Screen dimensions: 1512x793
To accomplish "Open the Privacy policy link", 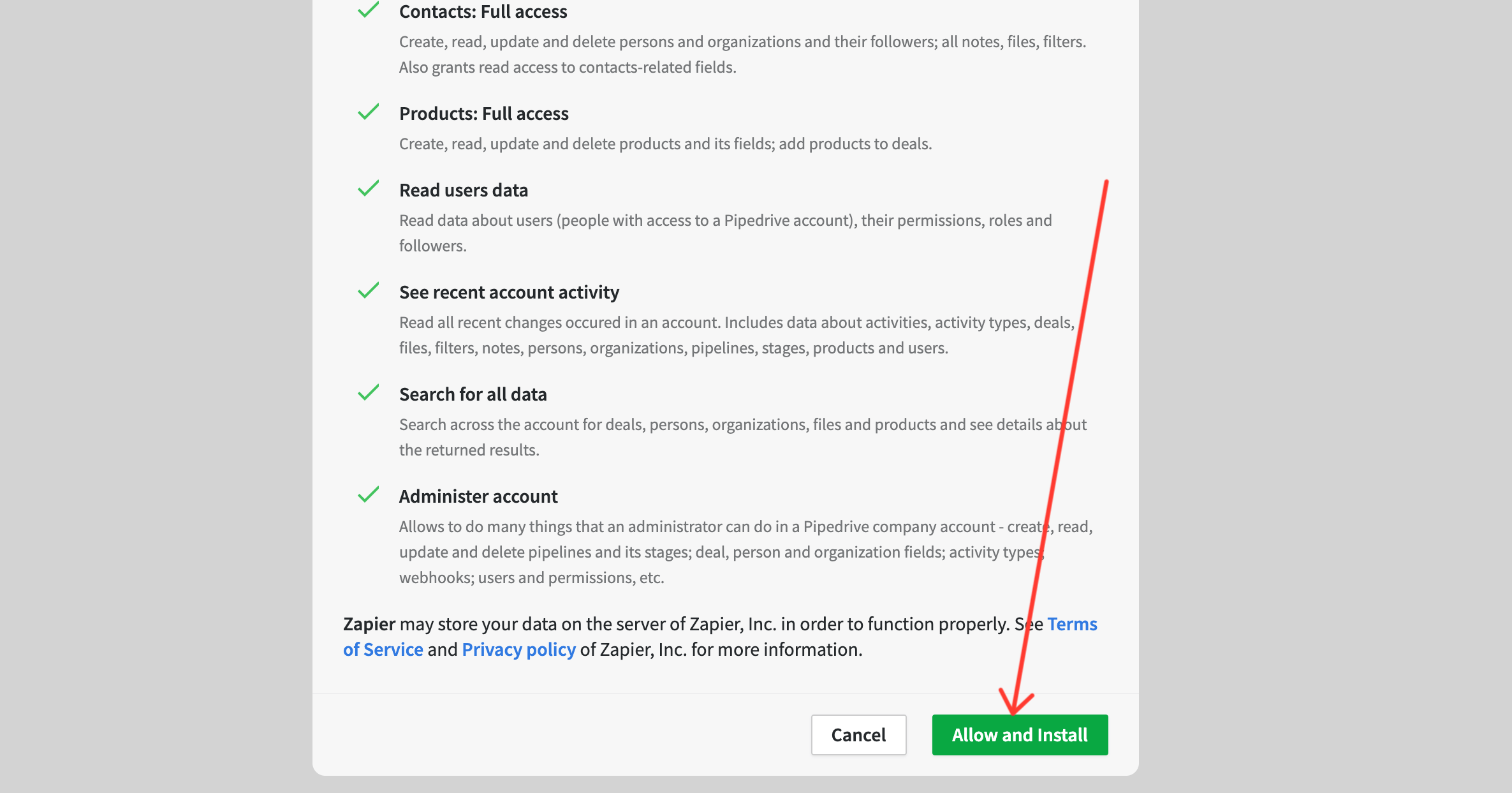I will [x=518, y=649].
